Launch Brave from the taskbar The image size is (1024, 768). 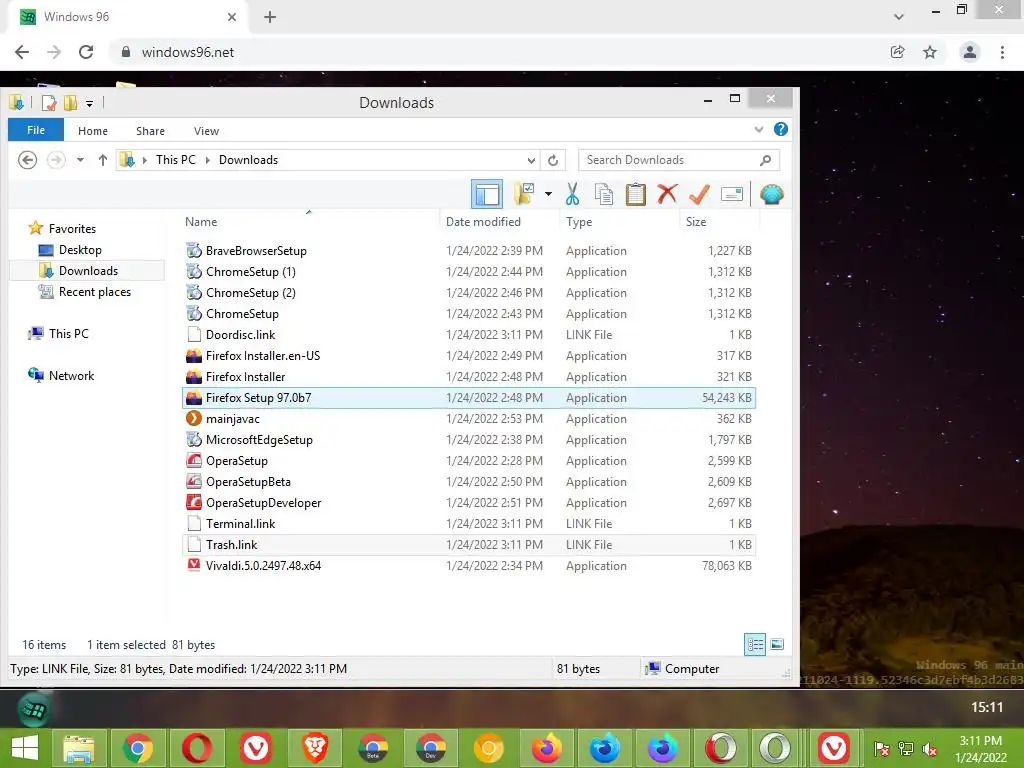tap(314, 748)
